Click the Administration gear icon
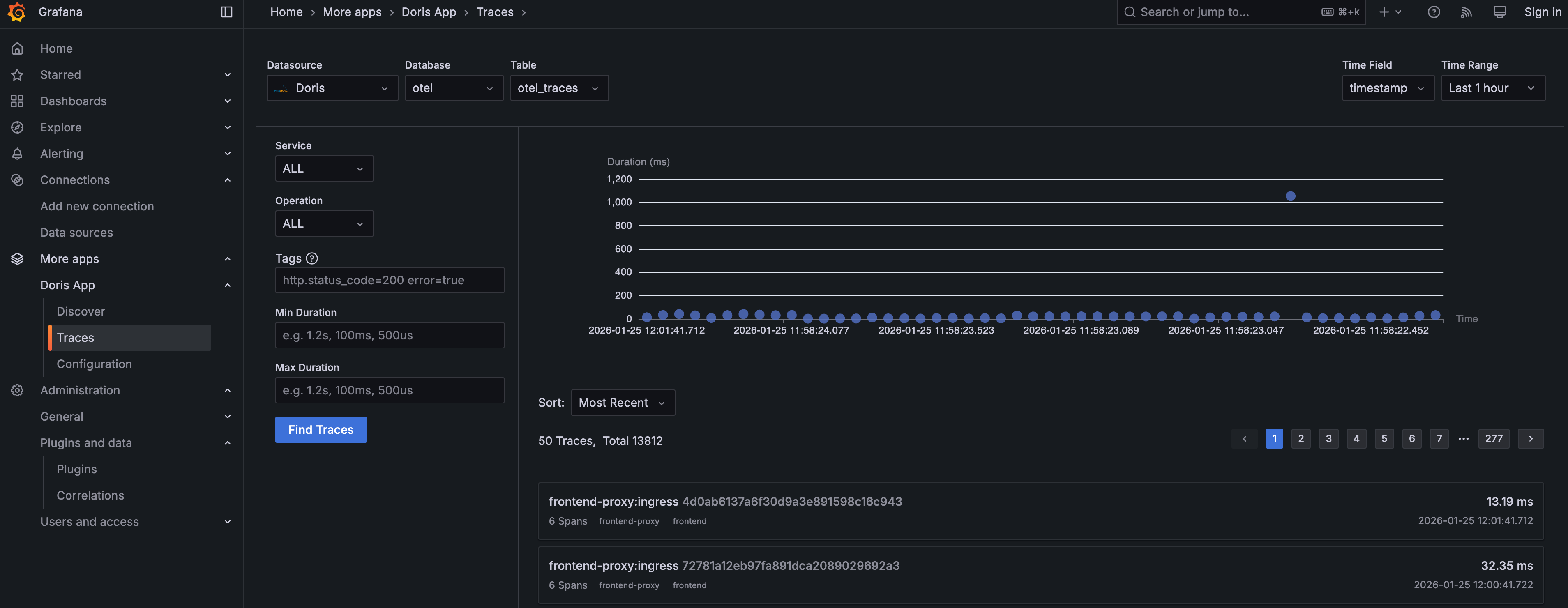 17,390
